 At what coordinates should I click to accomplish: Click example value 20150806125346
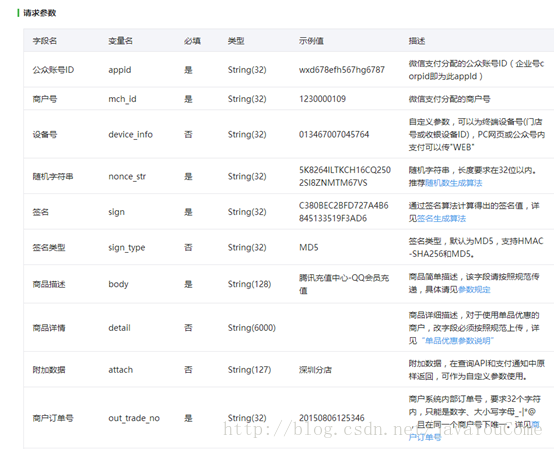[331, 418]
